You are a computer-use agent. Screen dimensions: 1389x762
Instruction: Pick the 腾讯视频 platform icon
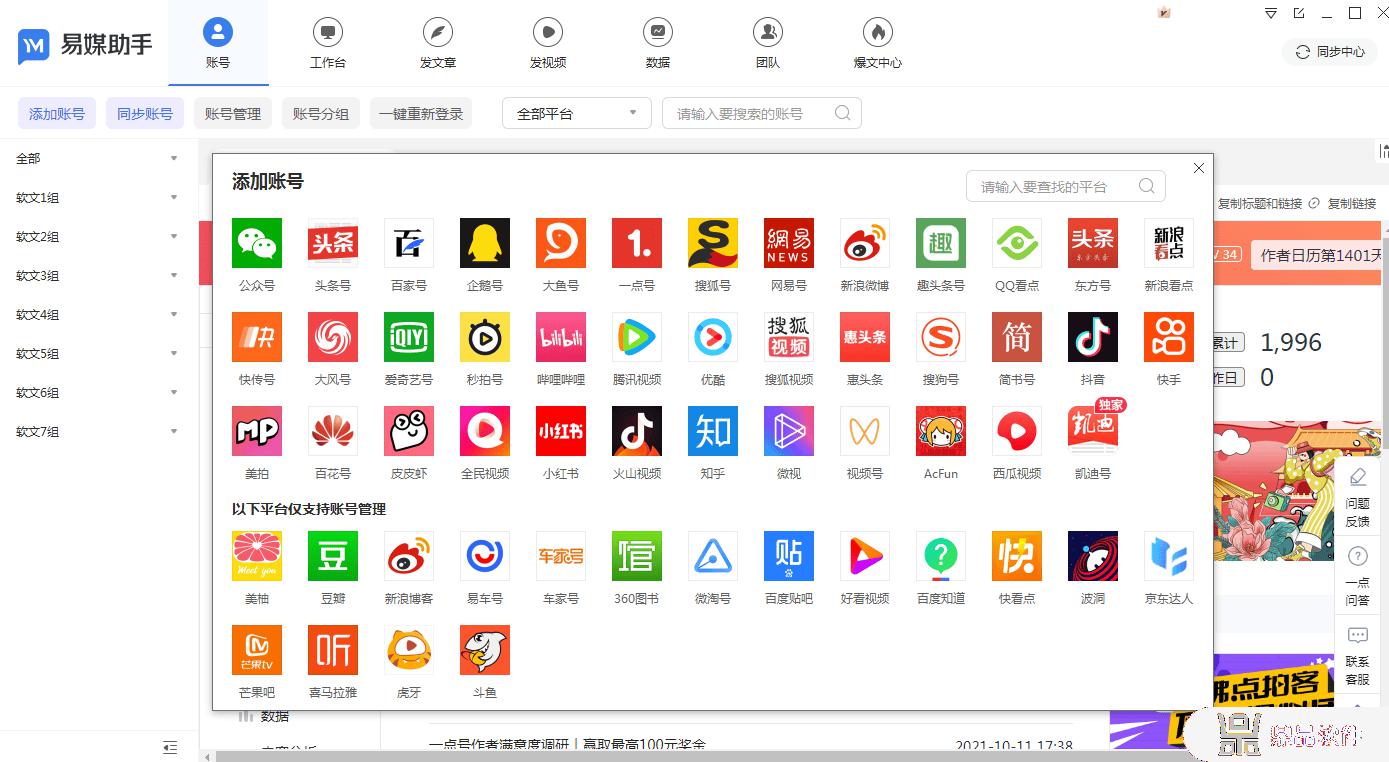click(637, 337)
